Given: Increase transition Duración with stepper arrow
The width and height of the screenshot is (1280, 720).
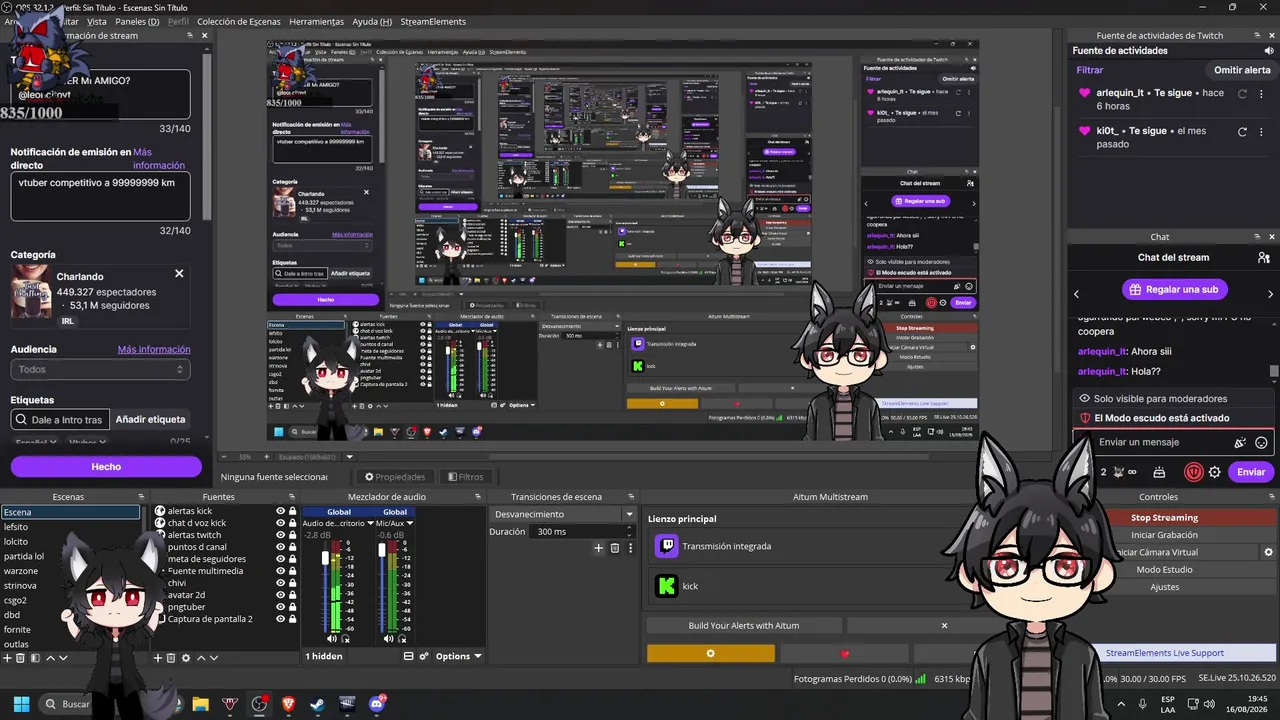Looking at the screenshot, I should [x=629, y=527].
